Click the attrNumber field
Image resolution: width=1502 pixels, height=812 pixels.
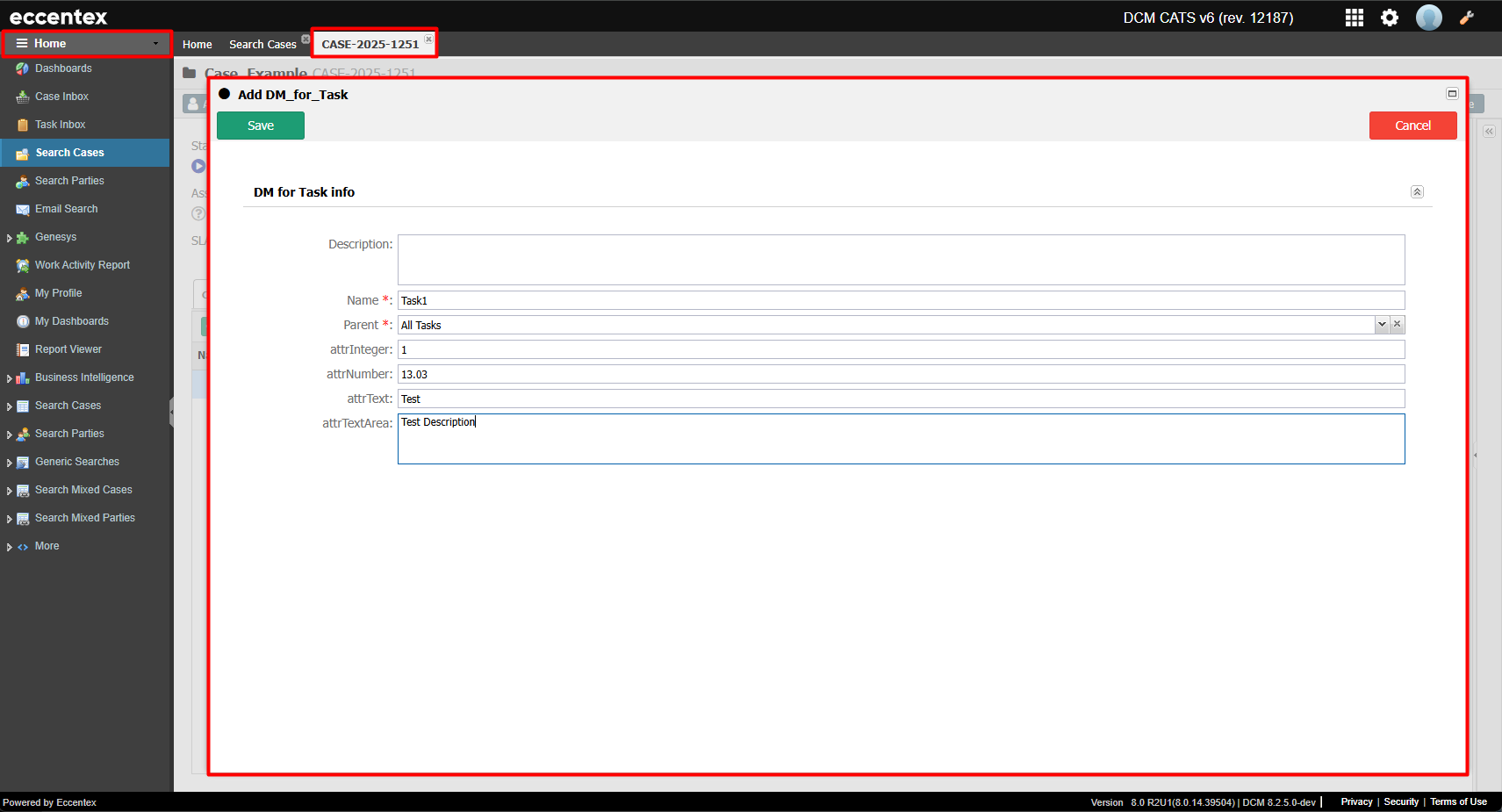pos(901,374)
